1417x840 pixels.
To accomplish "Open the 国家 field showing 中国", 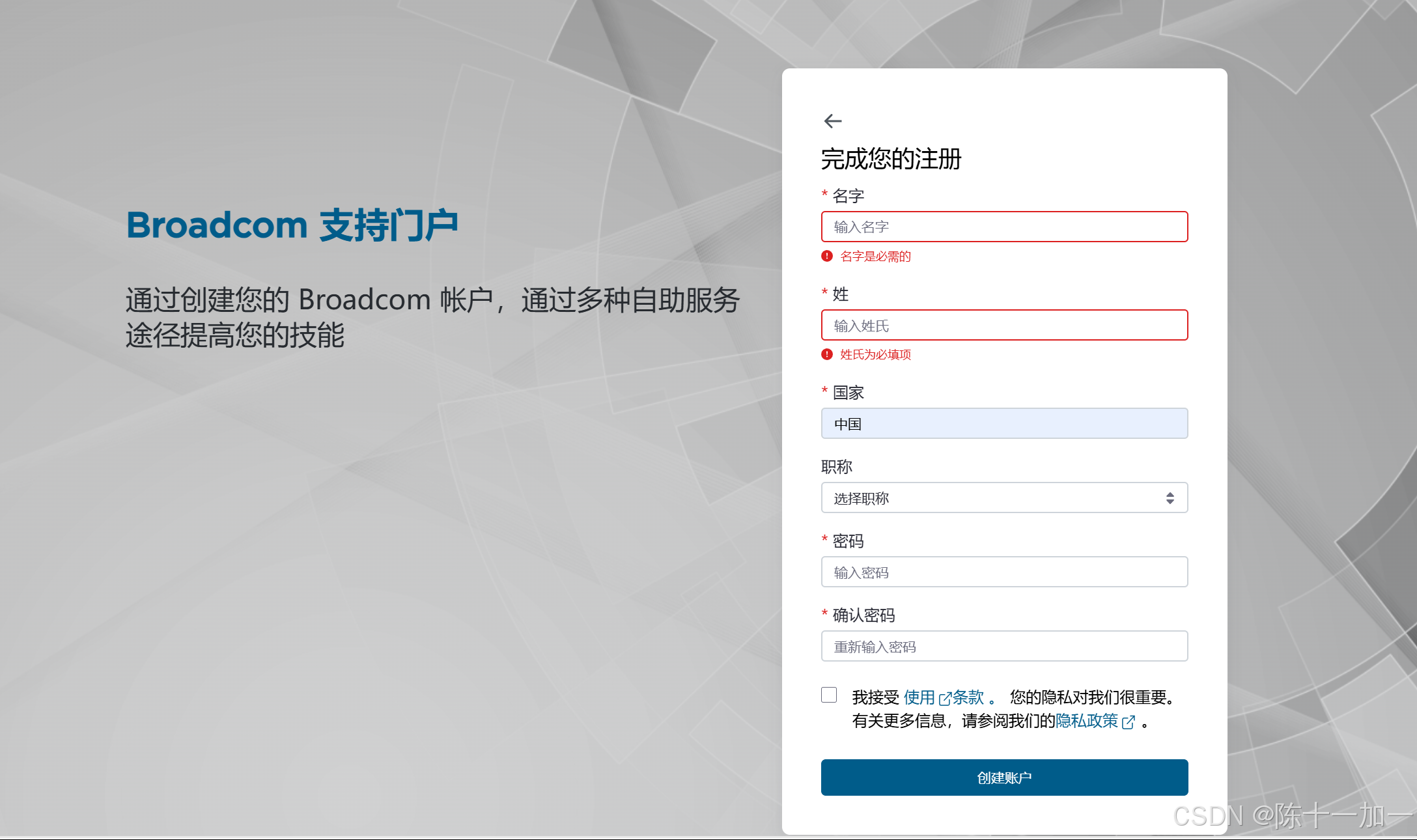I will [1004, 423].
